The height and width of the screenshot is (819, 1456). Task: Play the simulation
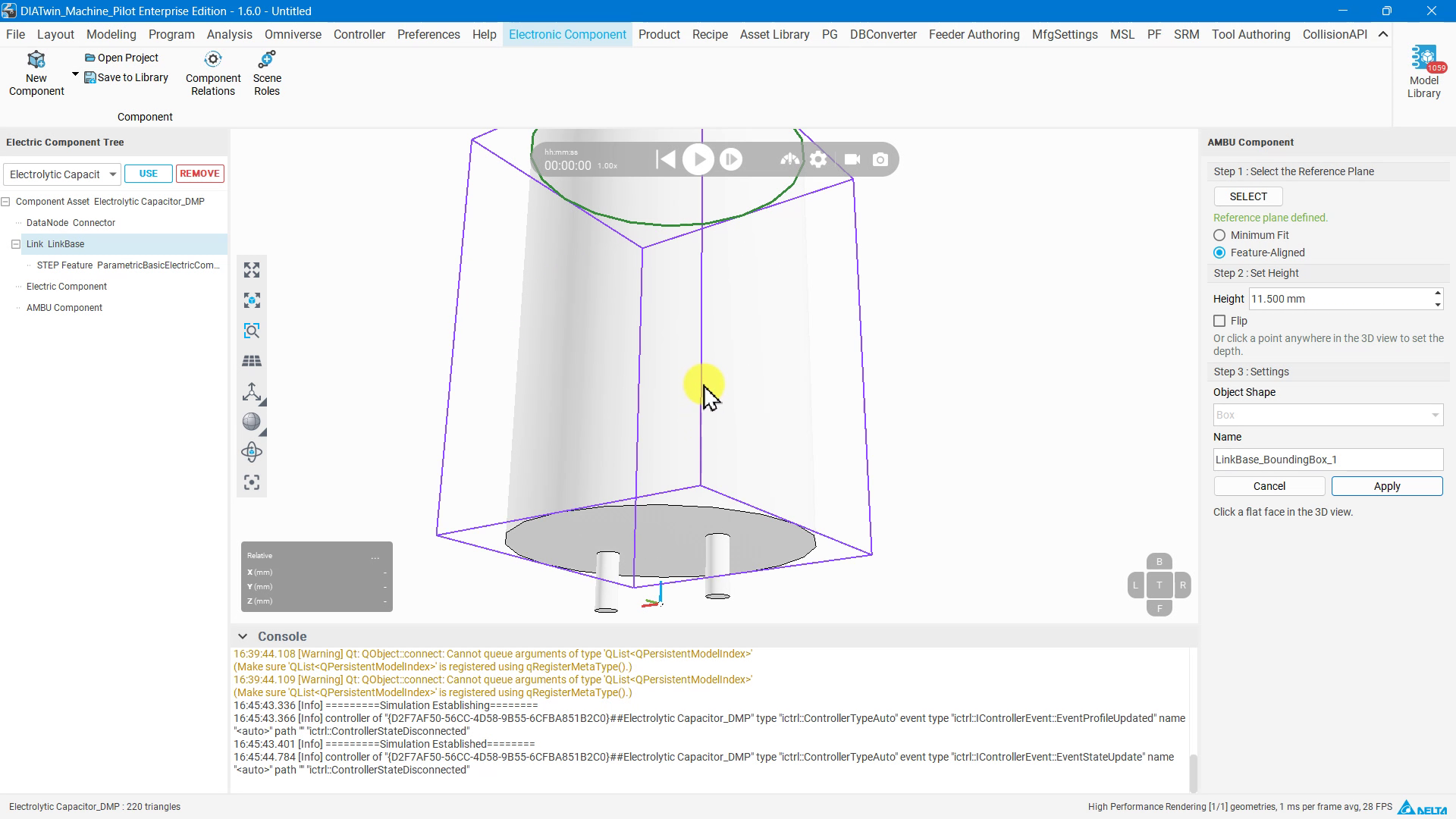click(x=698, y=159)
